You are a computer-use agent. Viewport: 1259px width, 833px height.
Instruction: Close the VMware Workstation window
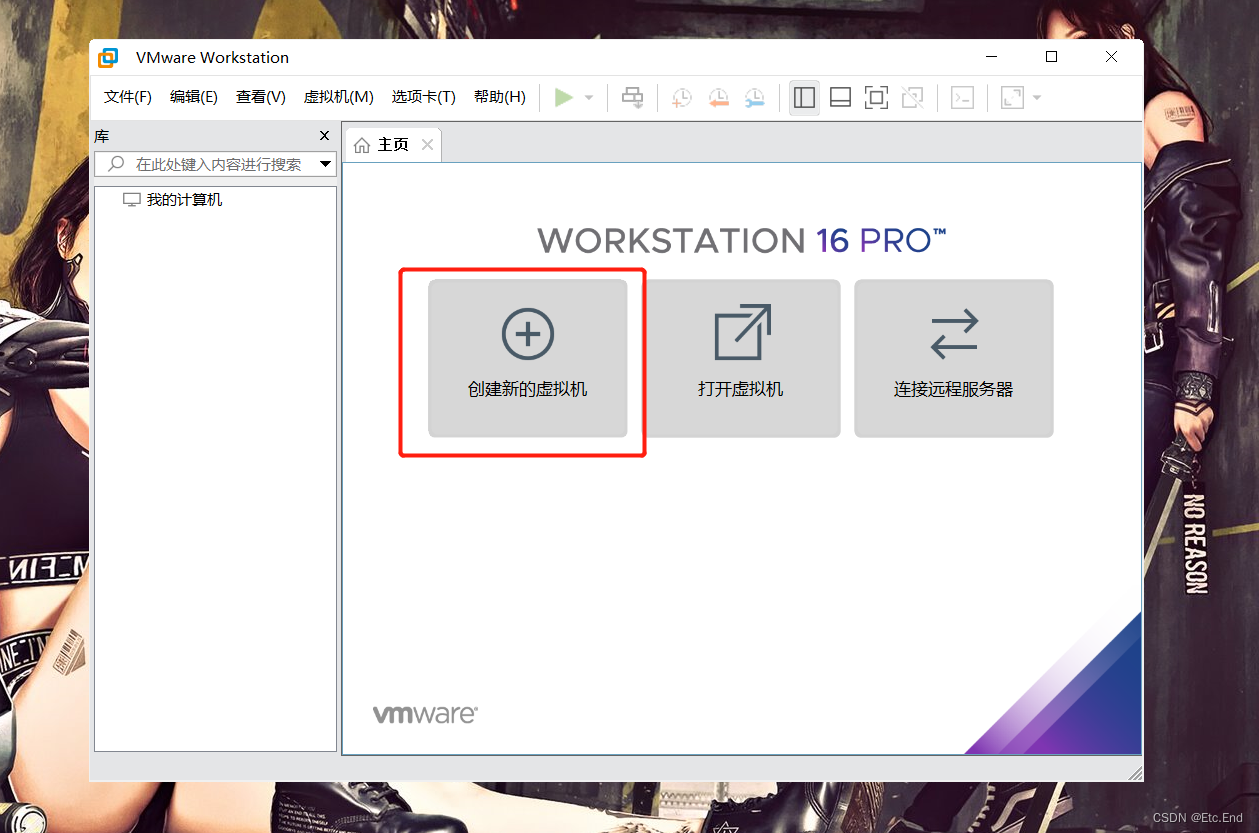click(1112, 57)
